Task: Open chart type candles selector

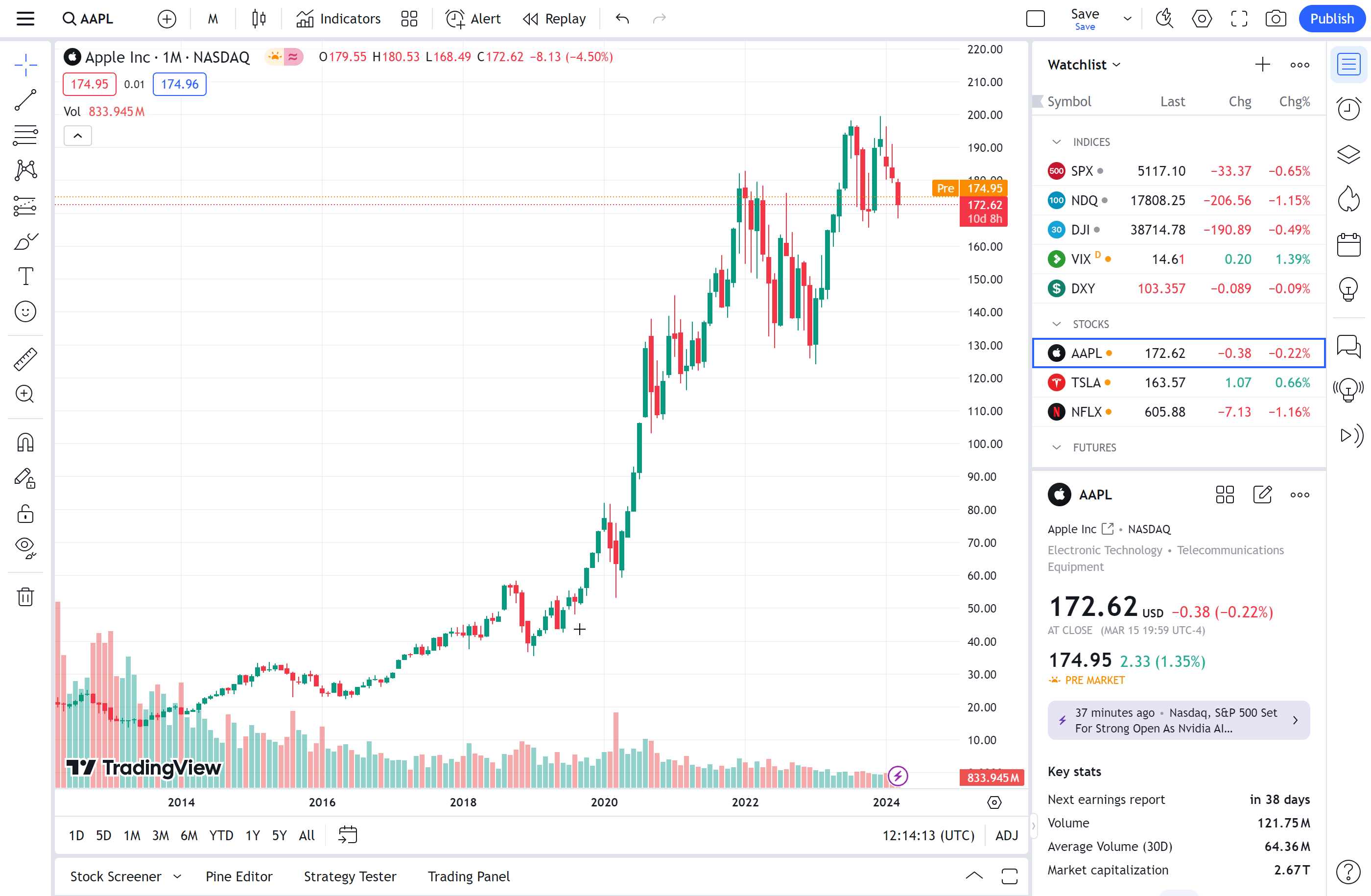Action: point(259,19)
